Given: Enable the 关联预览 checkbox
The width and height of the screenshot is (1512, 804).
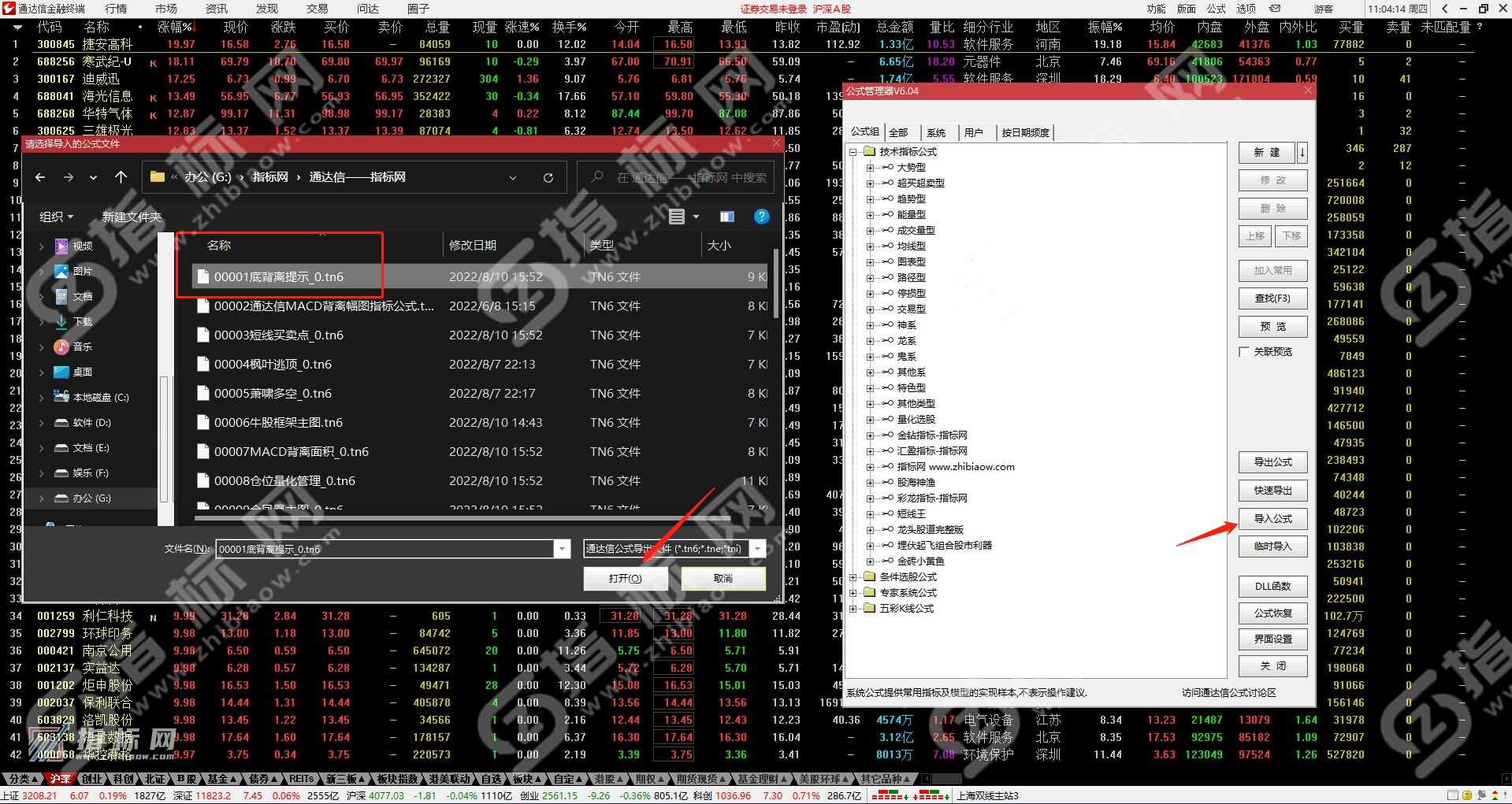Looking at the screenshot, I should pyautogui.click(x=1243, y=351).
